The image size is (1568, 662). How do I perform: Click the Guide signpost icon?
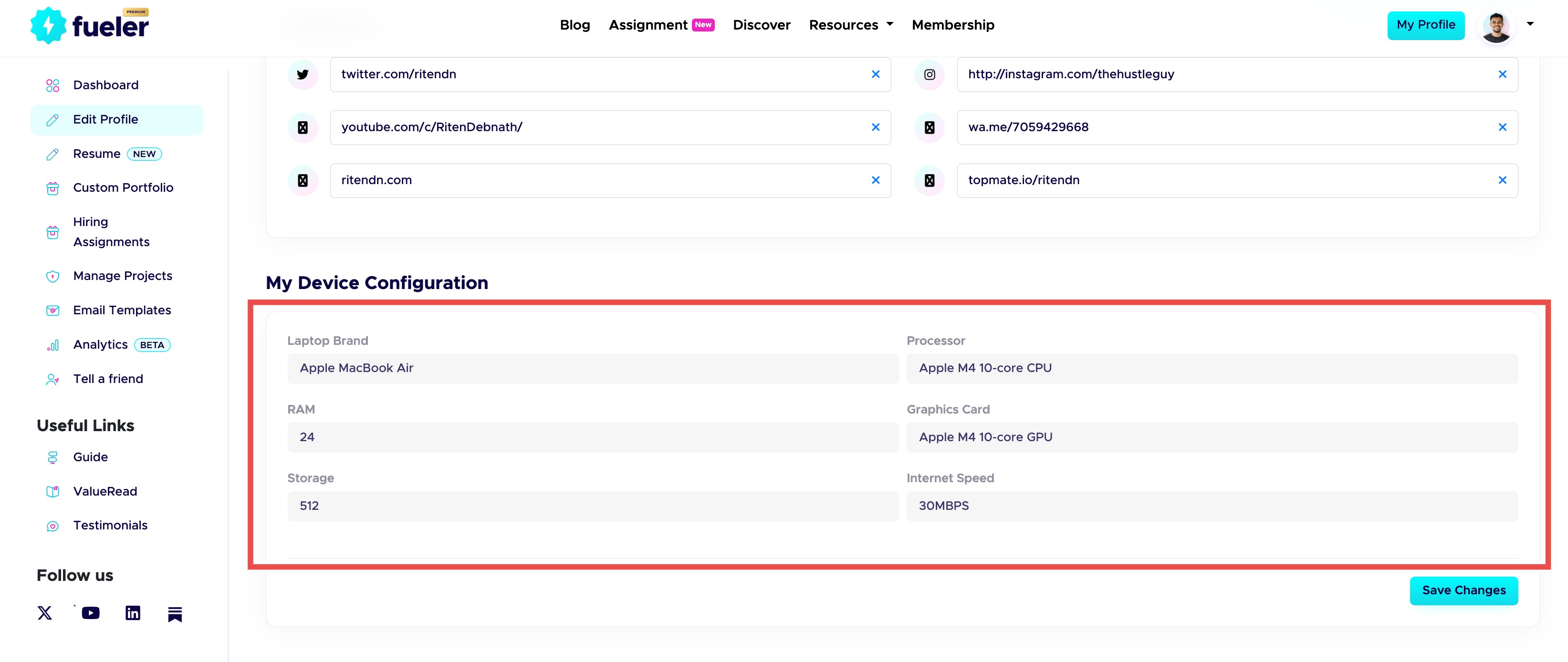coord(53,457)
